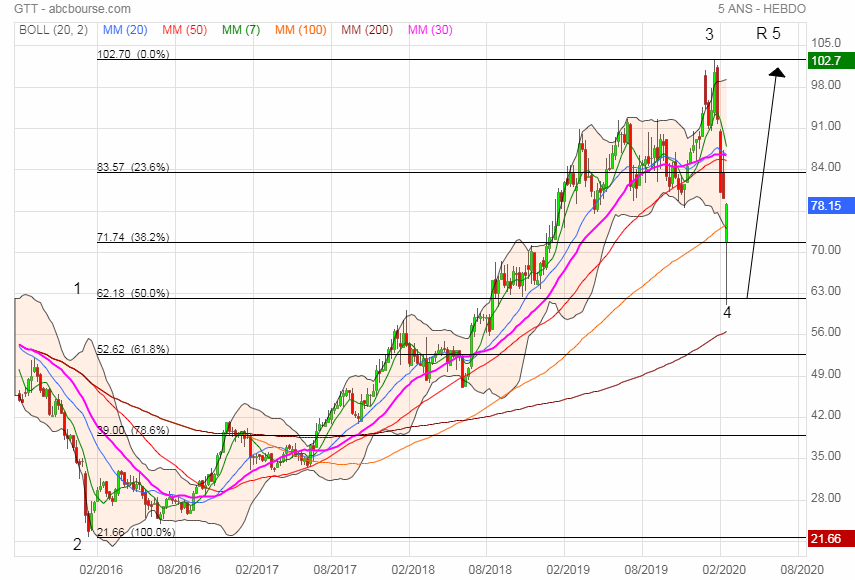Click the 102.70 (0.0%) Fibonacci label

[133, 54]
